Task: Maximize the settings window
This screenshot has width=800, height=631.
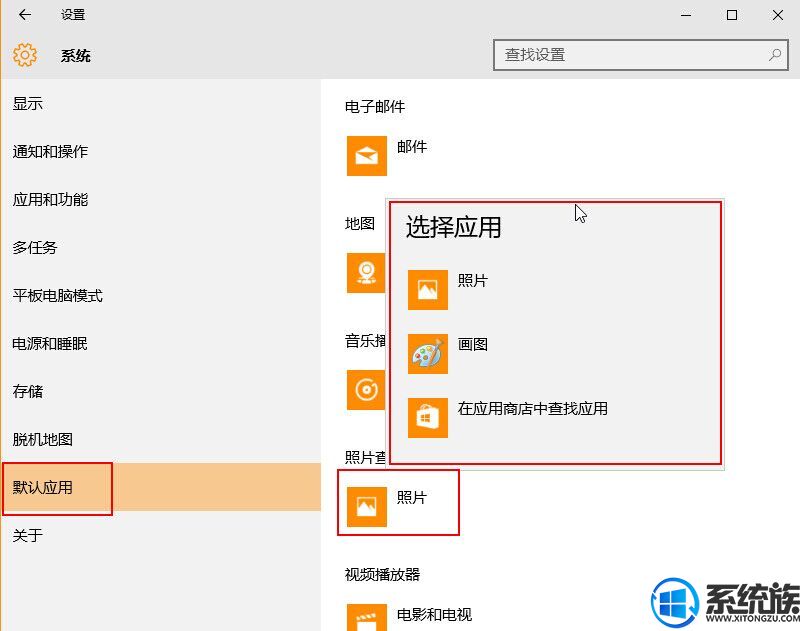Action: click(x=732, y=15)
